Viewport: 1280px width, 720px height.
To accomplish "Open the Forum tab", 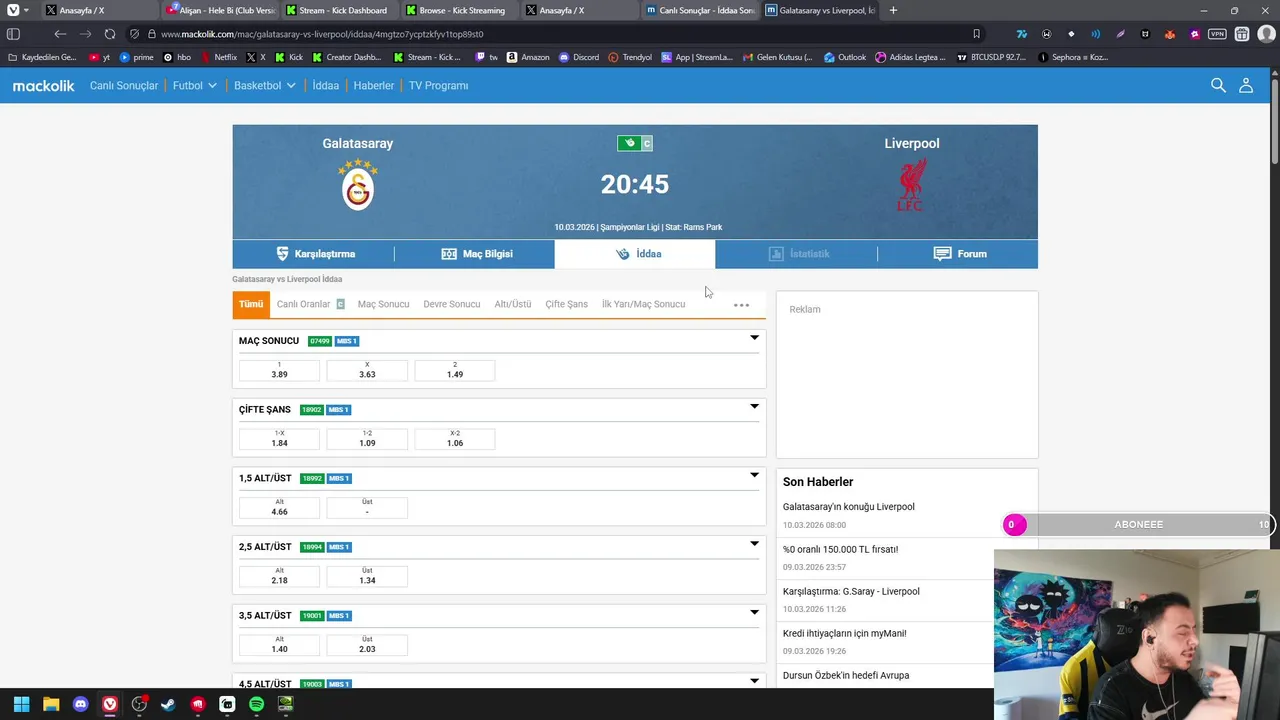I will click(958, 254).
